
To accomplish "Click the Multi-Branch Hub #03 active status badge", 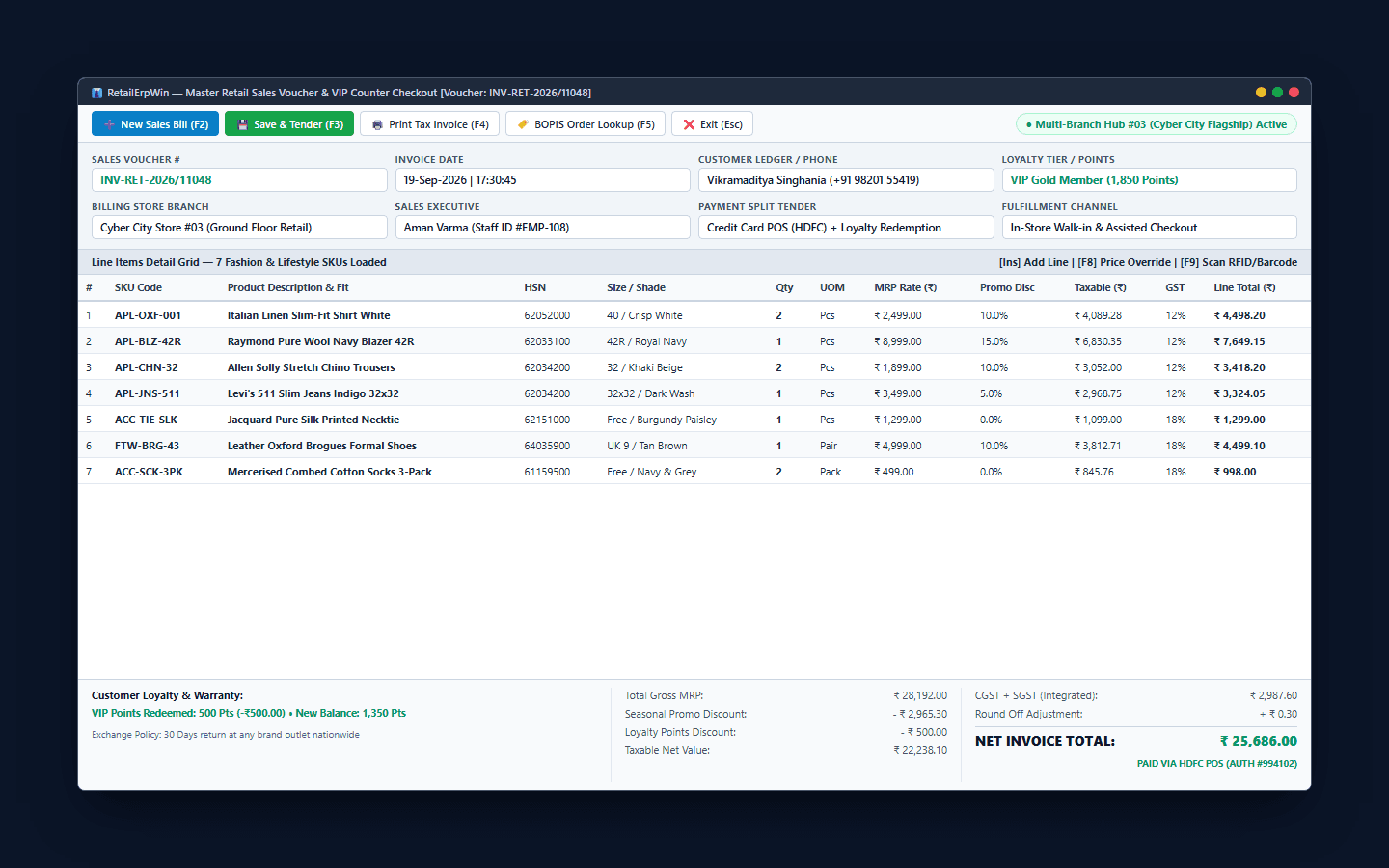I will click(x=1156, y=124).
